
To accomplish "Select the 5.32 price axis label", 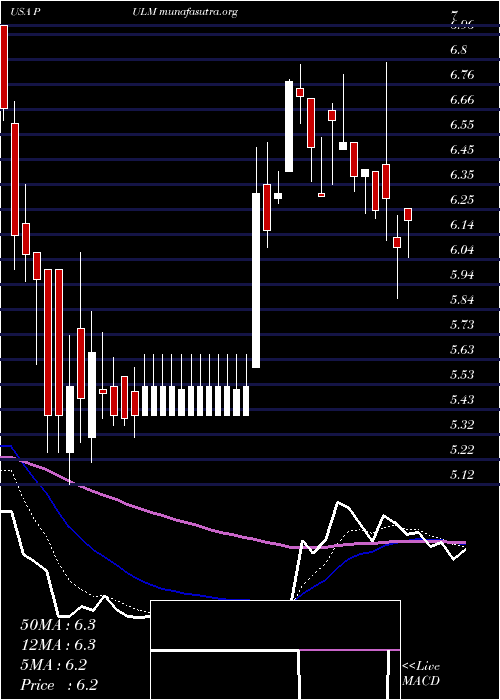I will (462, 425).
